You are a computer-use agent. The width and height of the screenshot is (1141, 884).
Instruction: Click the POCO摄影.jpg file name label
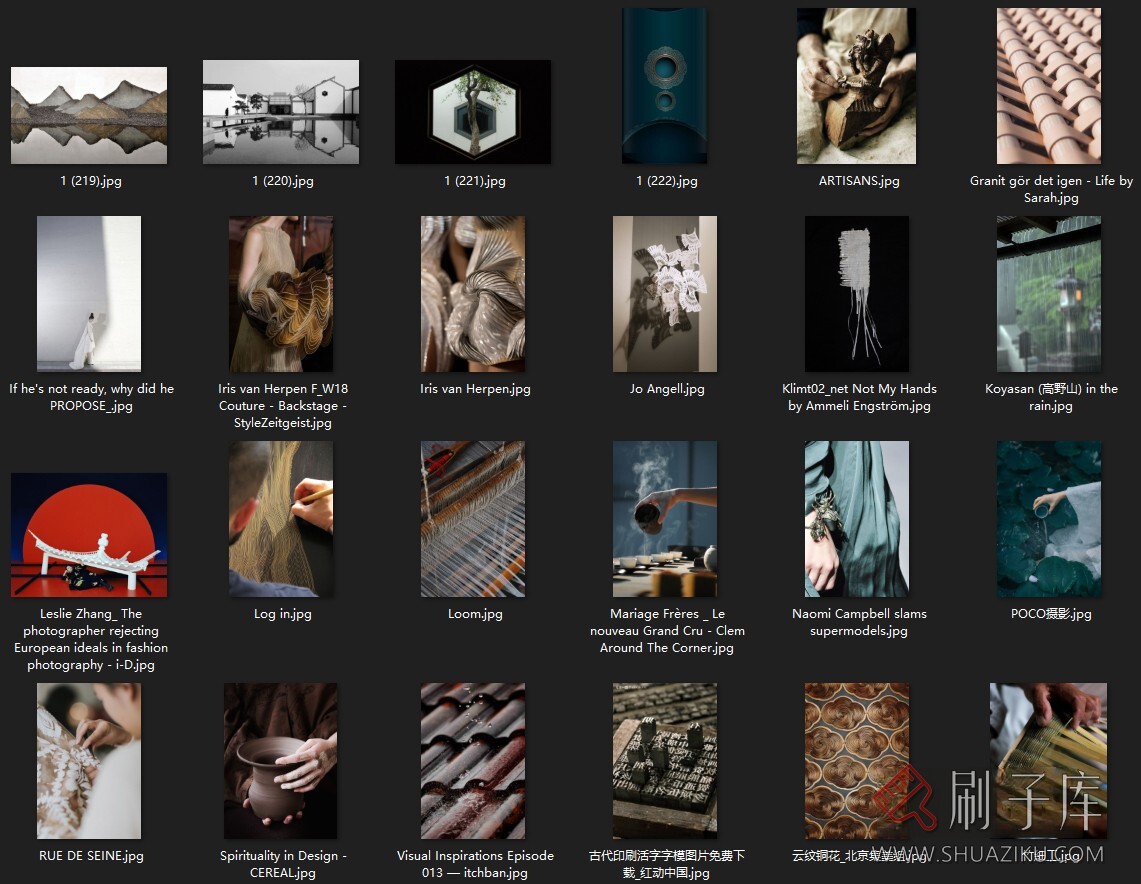pos(1051,614)
